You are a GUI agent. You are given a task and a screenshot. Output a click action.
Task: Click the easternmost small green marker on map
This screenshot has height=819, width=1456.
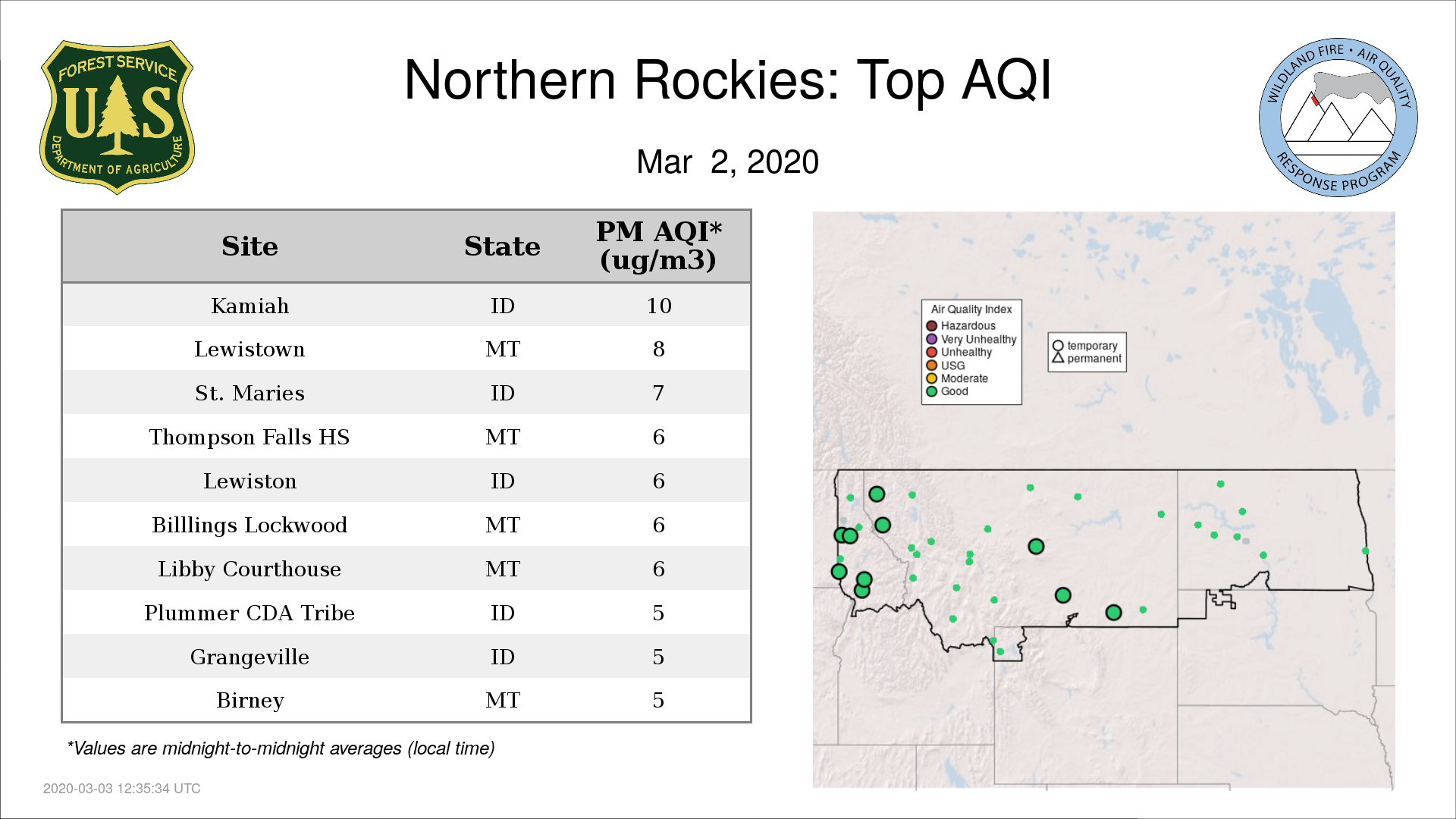(x=1365, y=551)
